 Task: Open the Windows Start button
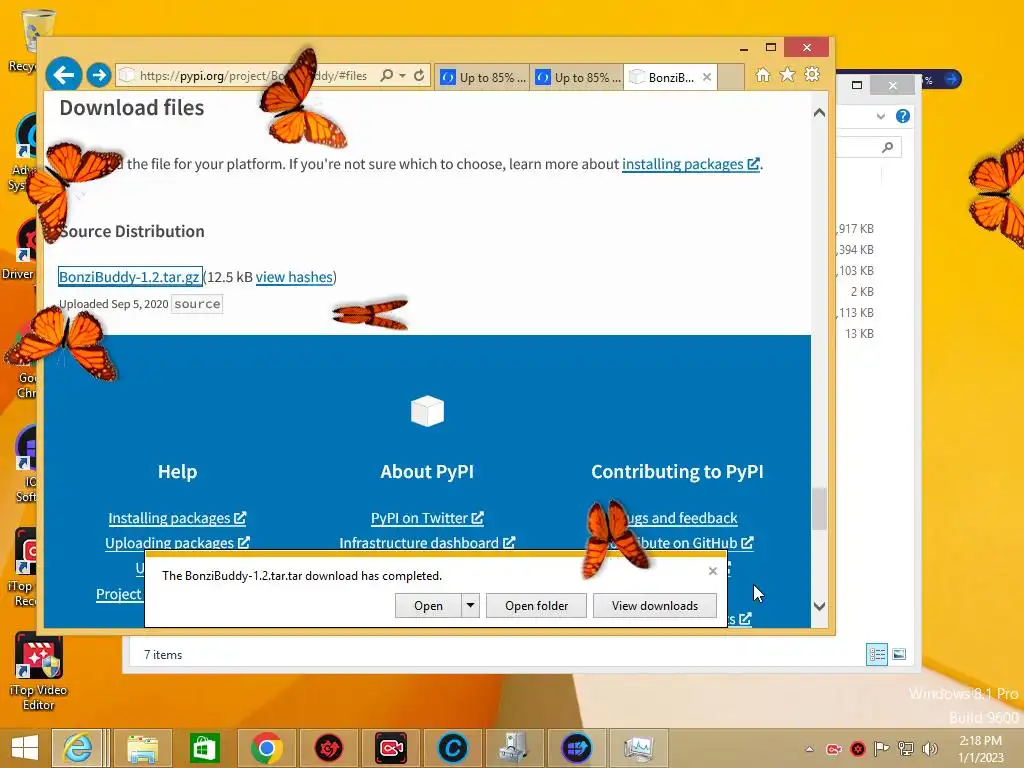tap(25, 748)
